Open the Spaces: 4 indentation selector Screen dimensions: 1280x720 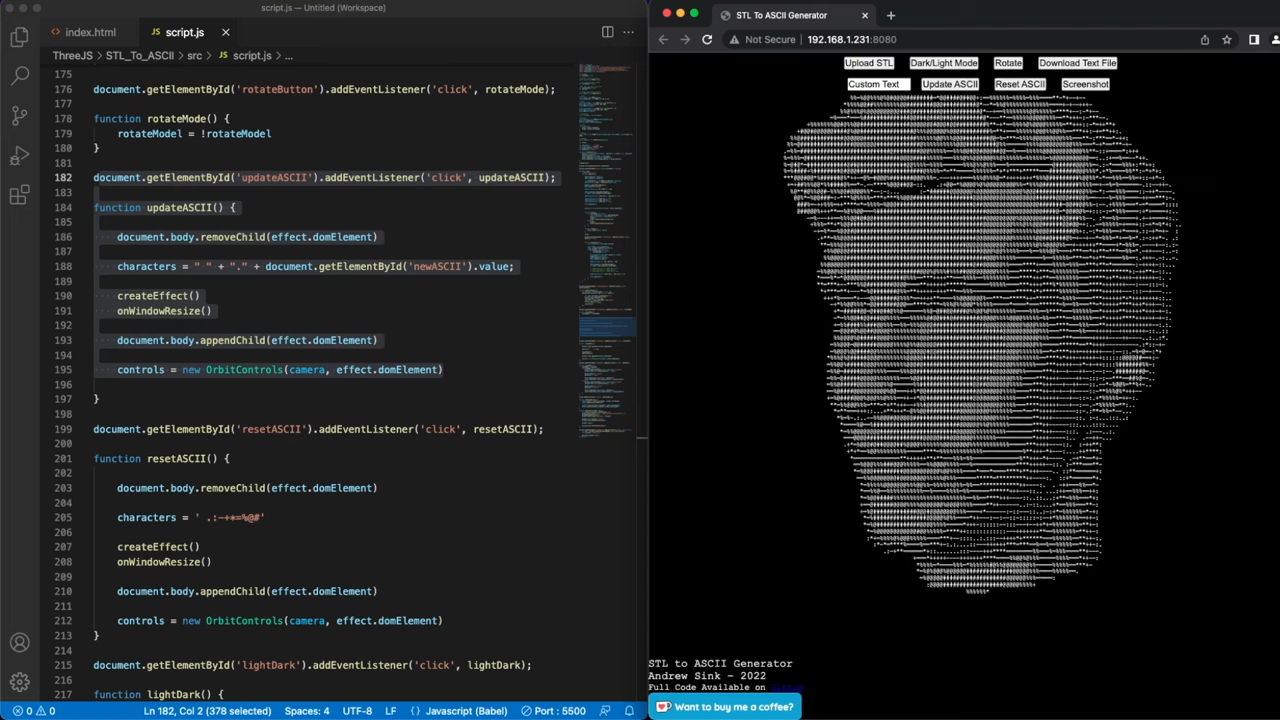306,711
